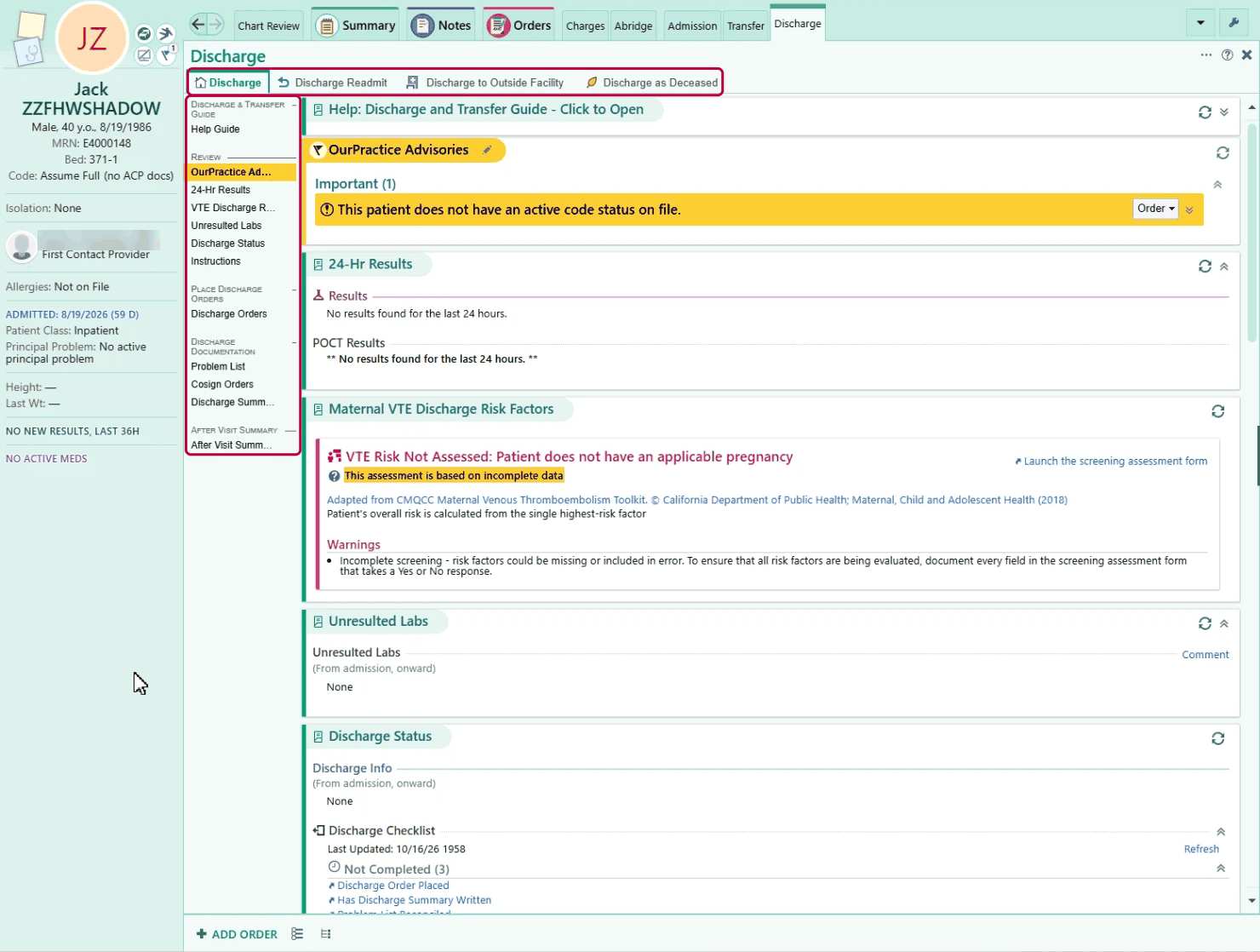1260x952 pixels.
Task: Refresh the Discharge Status section
Action: pos(1218,738)
